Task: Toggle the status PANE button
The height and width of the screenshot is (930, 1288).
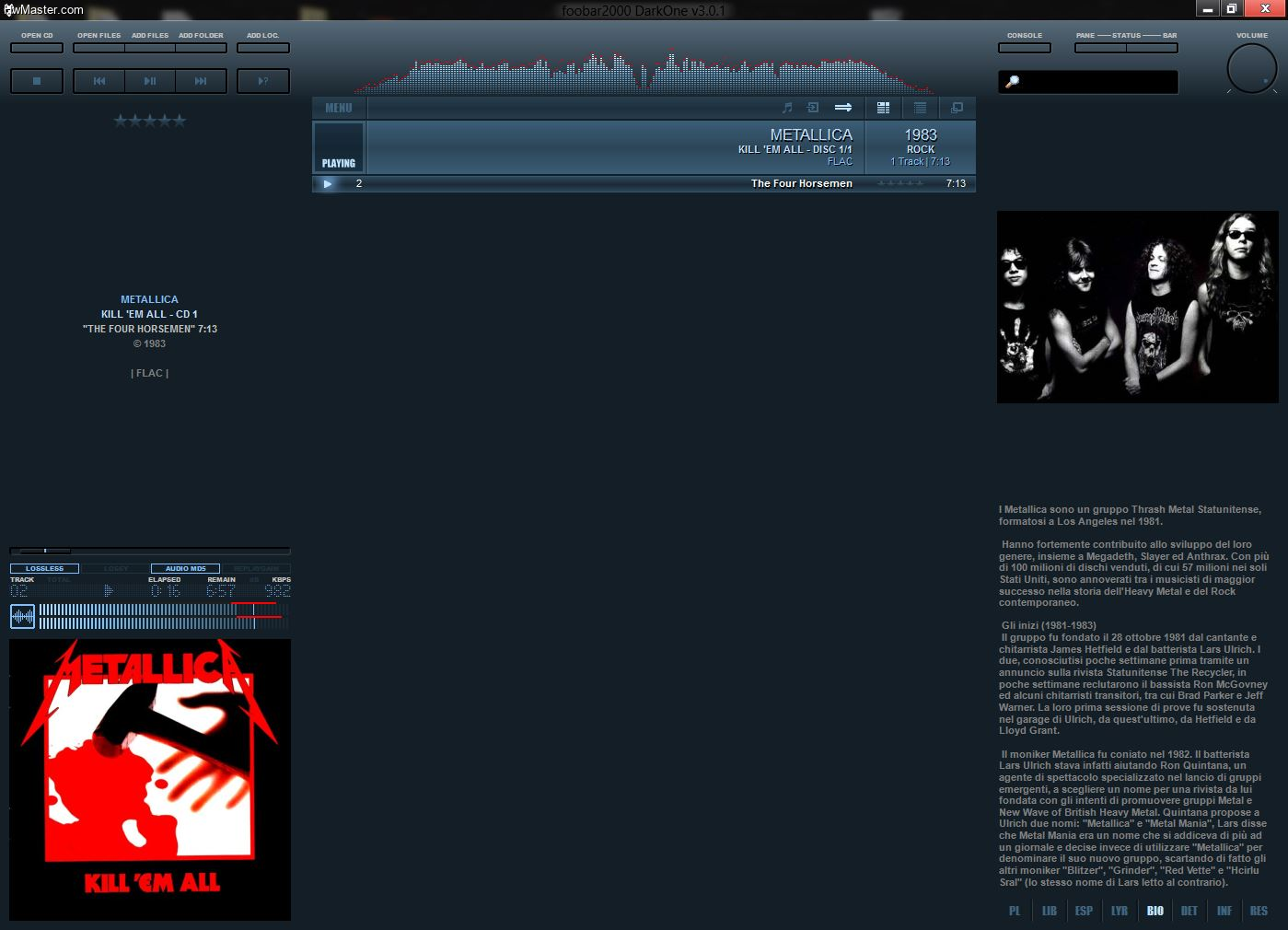Action: pos(1100,48)
